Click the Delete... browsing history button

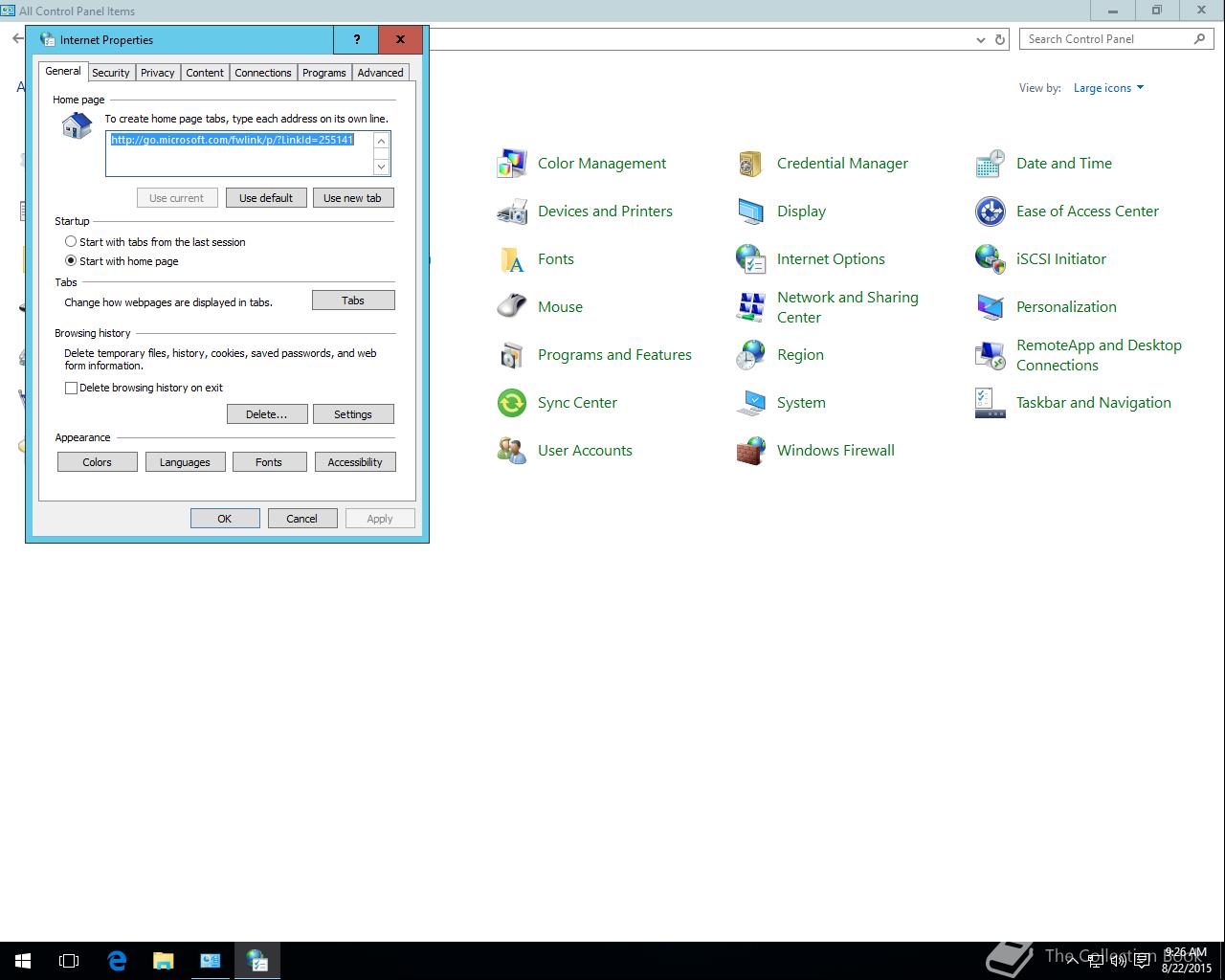(267, 414)
